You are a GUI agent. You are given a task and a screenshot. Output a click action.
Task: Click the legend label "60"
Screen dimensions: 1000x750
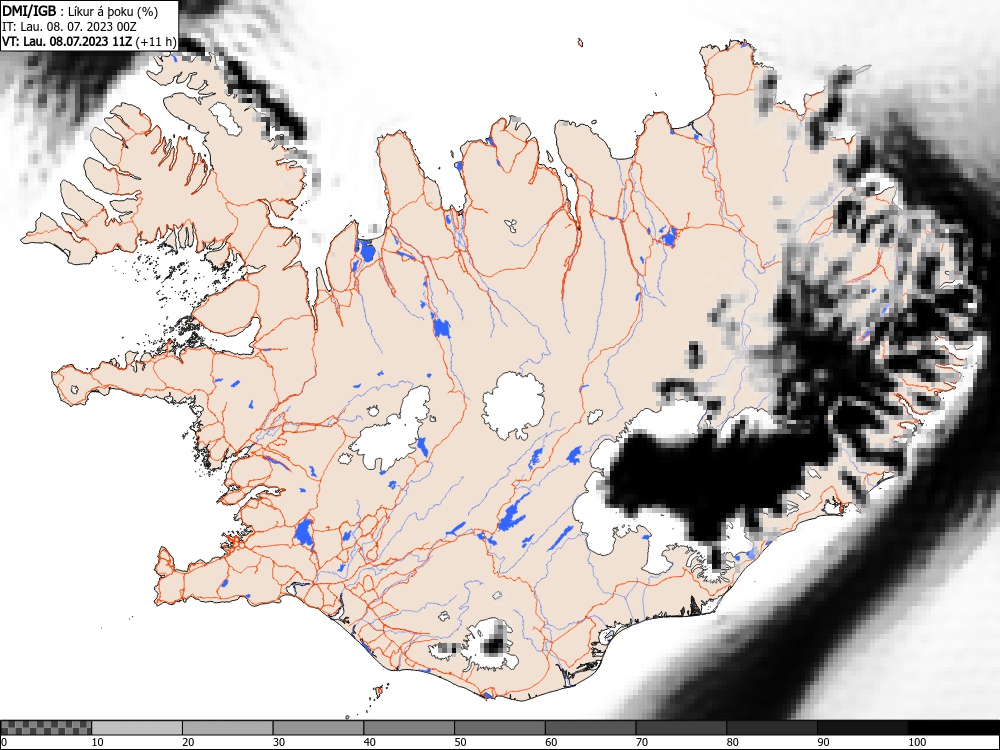[x=551, y=742]
